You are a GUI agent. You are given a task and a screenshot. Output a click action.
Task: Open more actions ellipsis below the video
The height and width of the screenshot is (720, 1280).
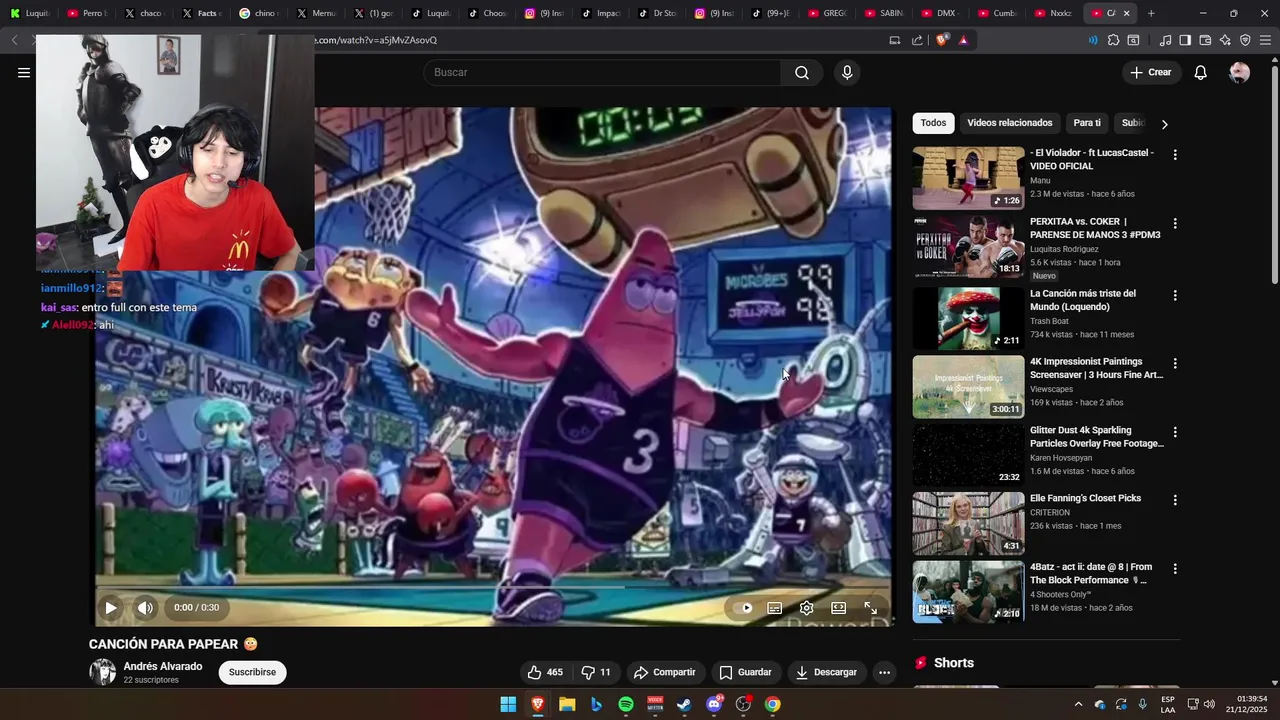pyautogui.click(x=884, y=672)
